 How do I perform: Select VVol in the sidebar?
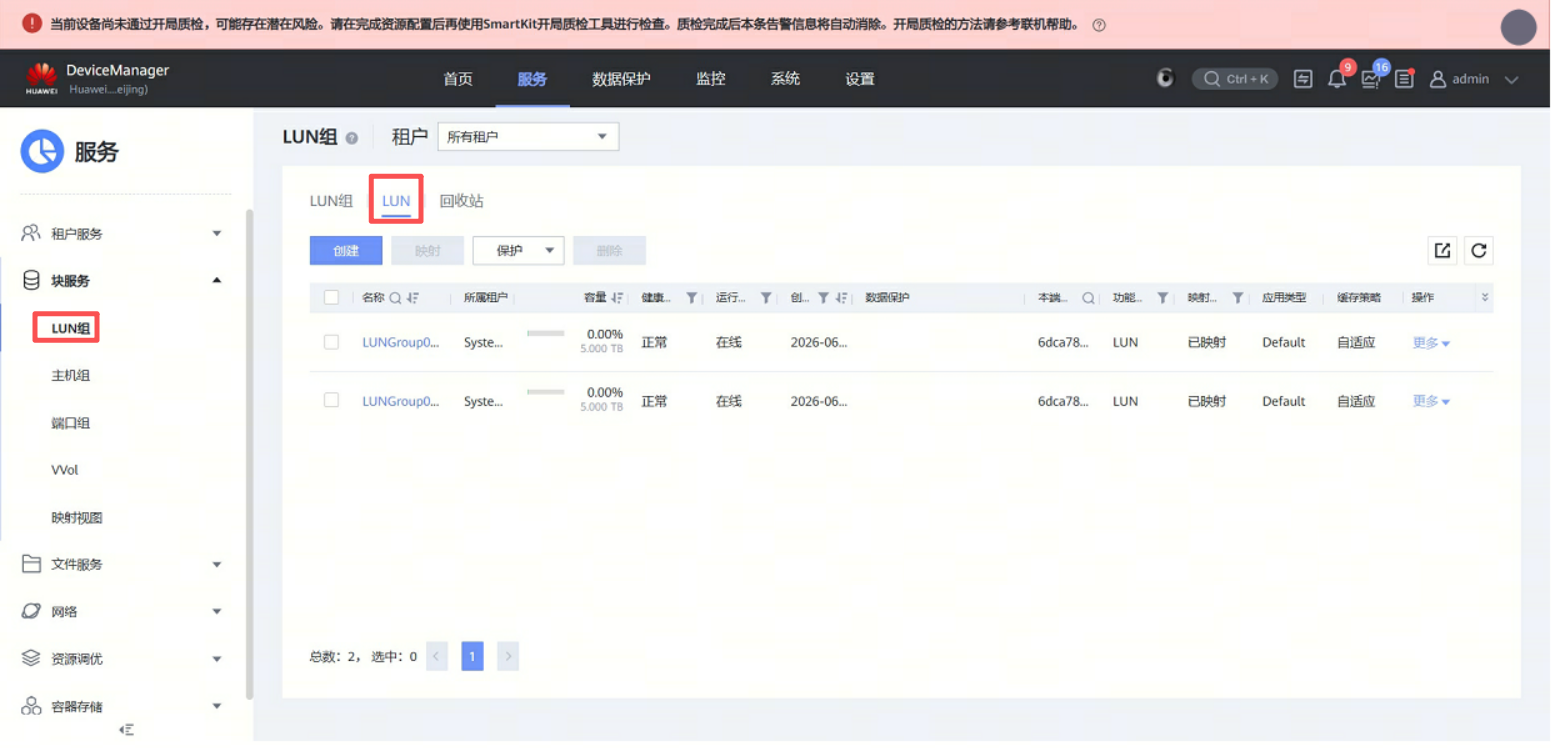point(65,470)
